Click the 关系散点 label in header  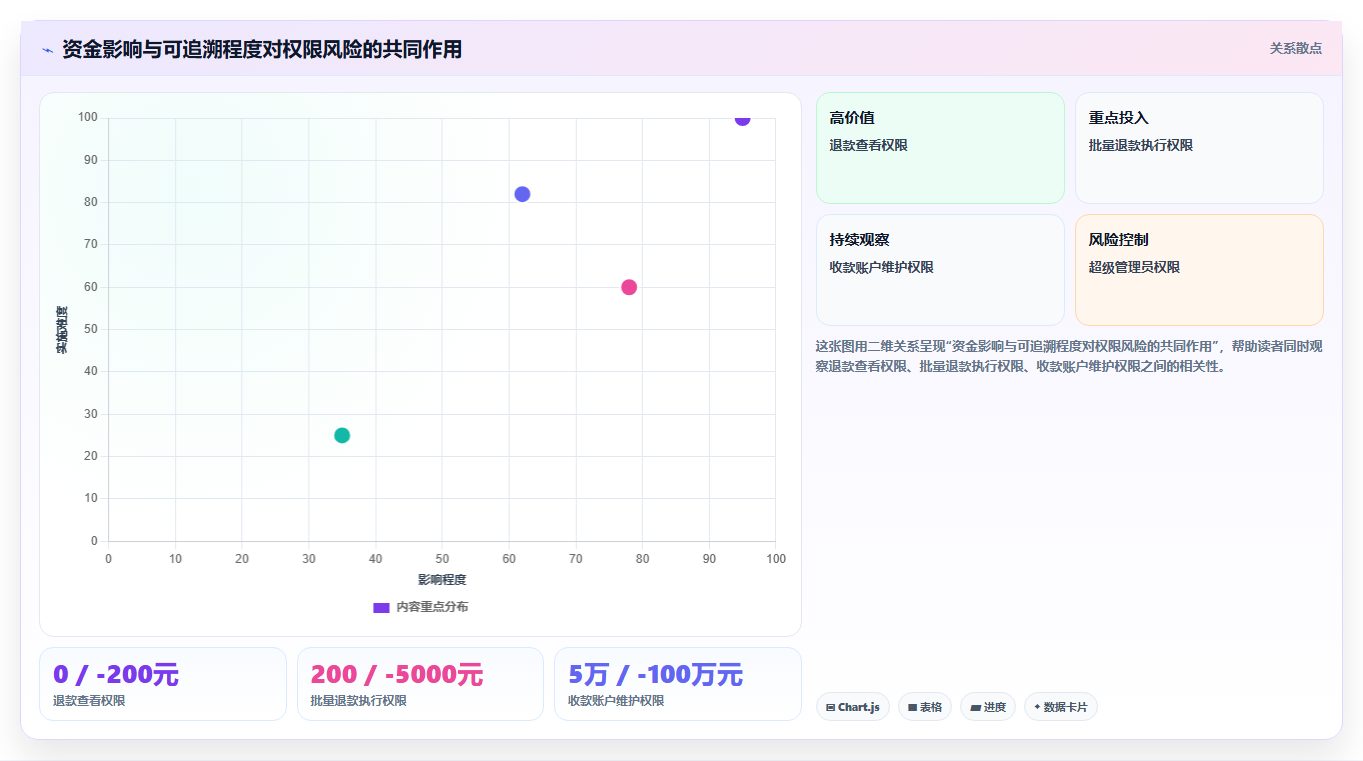point(1296,48)
